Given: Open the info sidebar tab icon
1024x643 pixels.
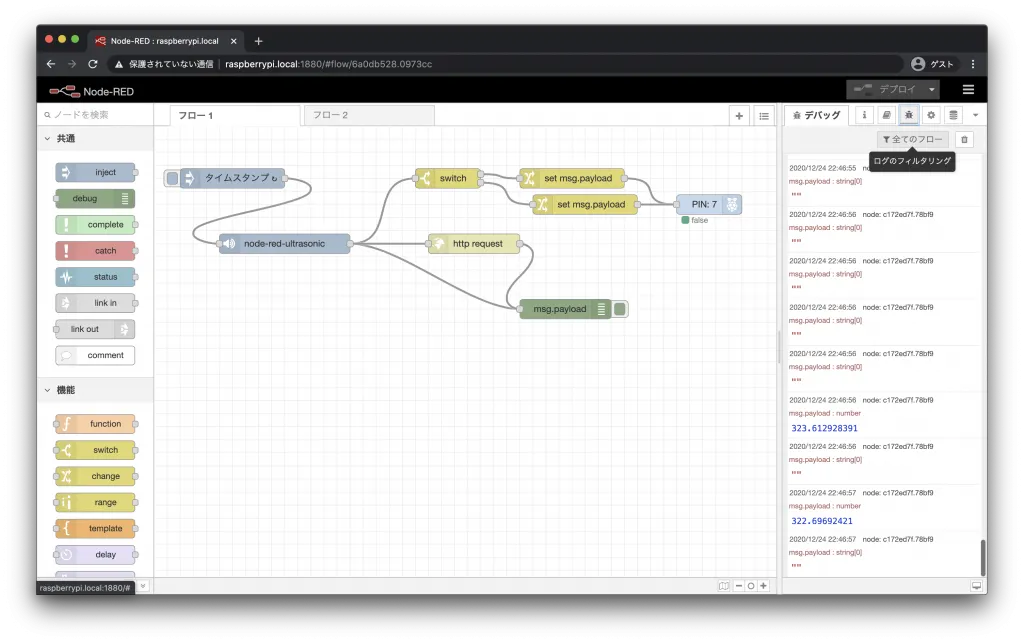Looking at the screenshot, I should 864,115.
